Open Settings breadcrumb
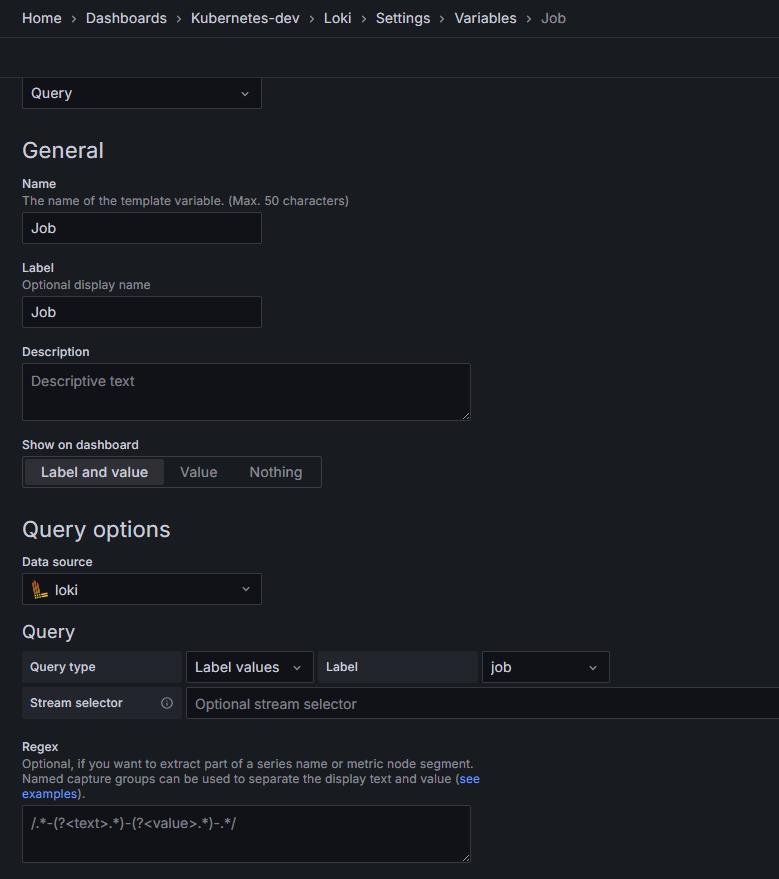This screenshot has height=879, width=779. [x=403, y=18]
